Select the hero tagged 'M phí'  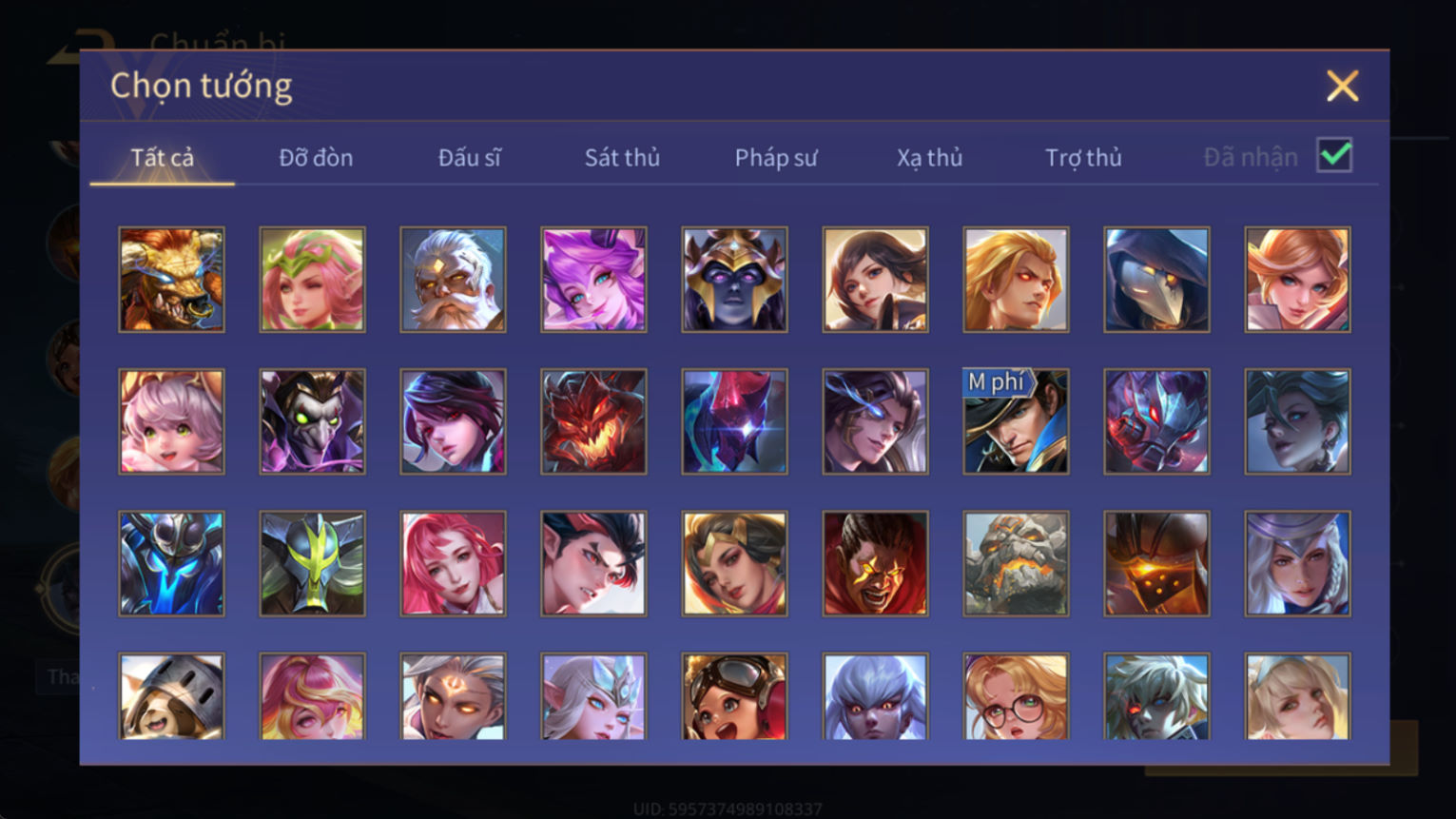(1016, 421)
